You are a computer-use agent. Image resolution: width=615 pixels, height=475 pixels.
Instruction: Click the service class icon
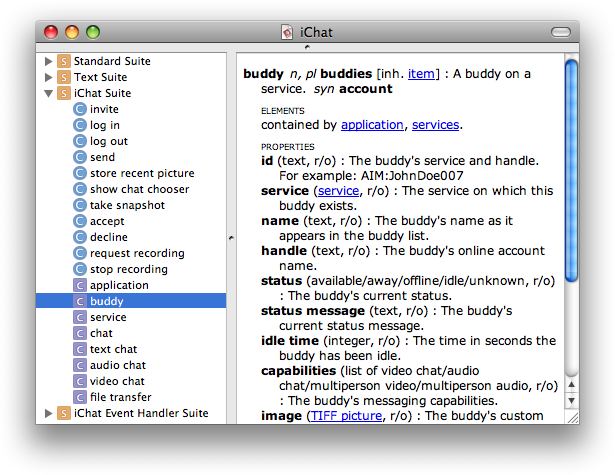80,317
